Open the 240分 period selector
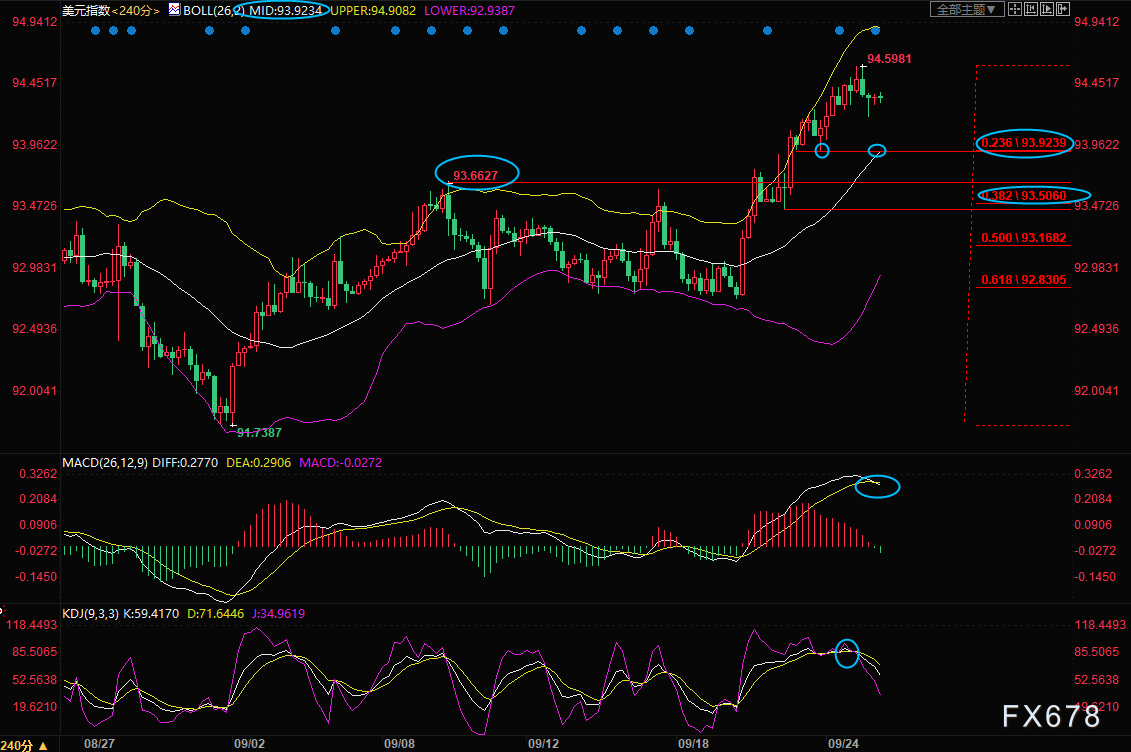This screenshot has width=1131, height=752. 136,11
